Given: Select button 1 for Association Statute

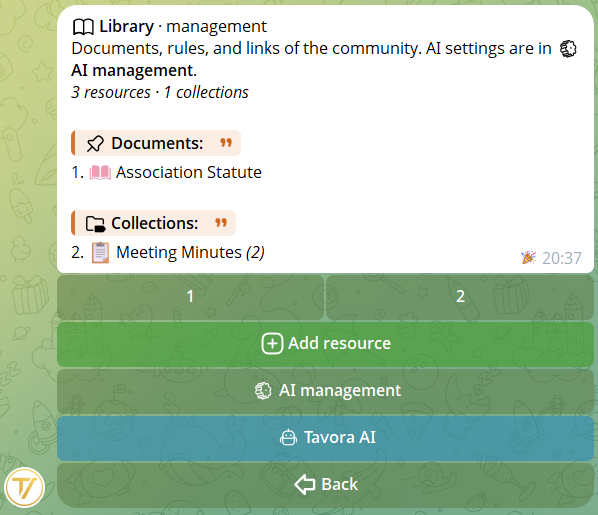Looking at the screenshot, I should click(190, 297).
